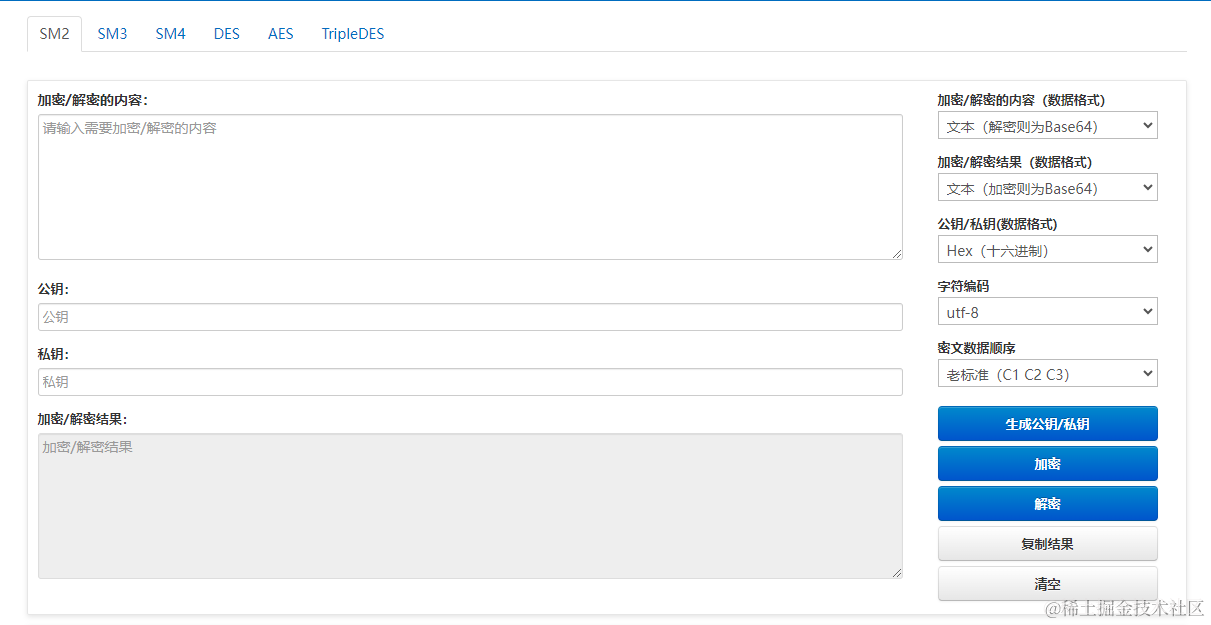Expand the result data format dropdown

click(1047, 188)
